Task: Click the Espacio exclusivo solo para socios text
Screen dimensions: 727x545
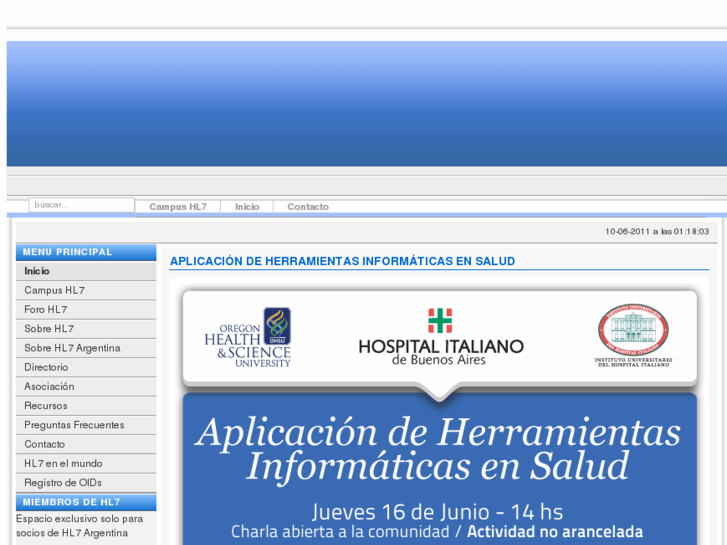Action: (x=80, y=526)
